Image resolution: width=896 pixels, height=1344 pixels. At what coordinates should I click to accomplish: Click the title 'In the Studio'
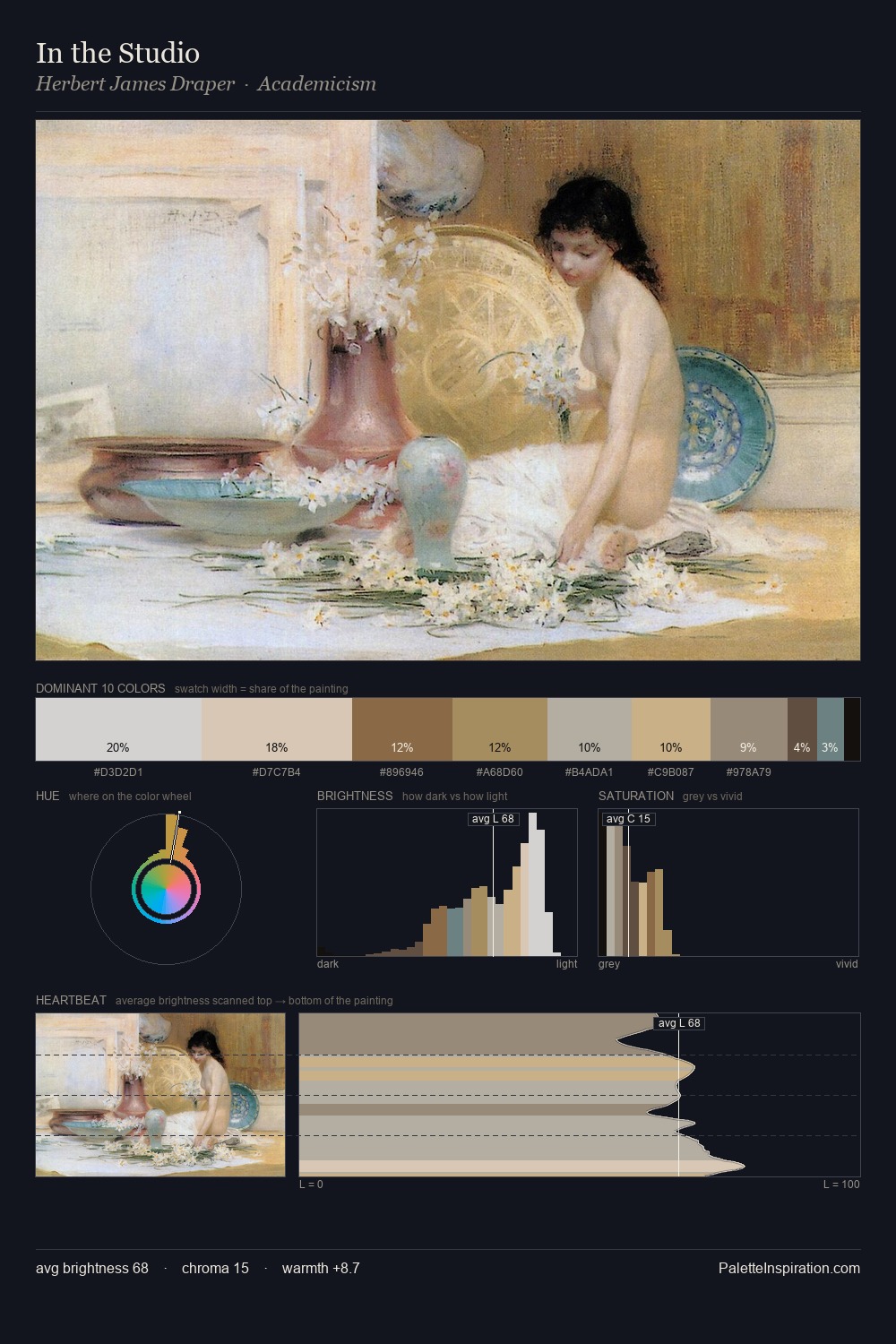117,53
